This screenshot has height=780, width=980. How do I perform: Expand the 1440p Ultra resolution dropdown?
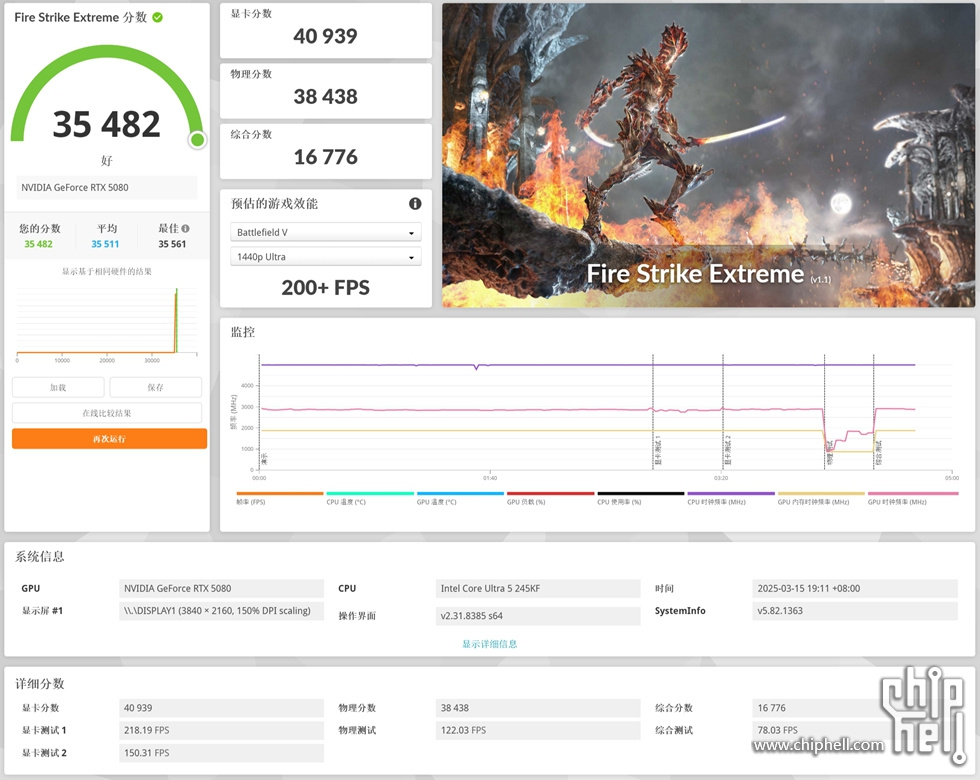tap(326, 257)
